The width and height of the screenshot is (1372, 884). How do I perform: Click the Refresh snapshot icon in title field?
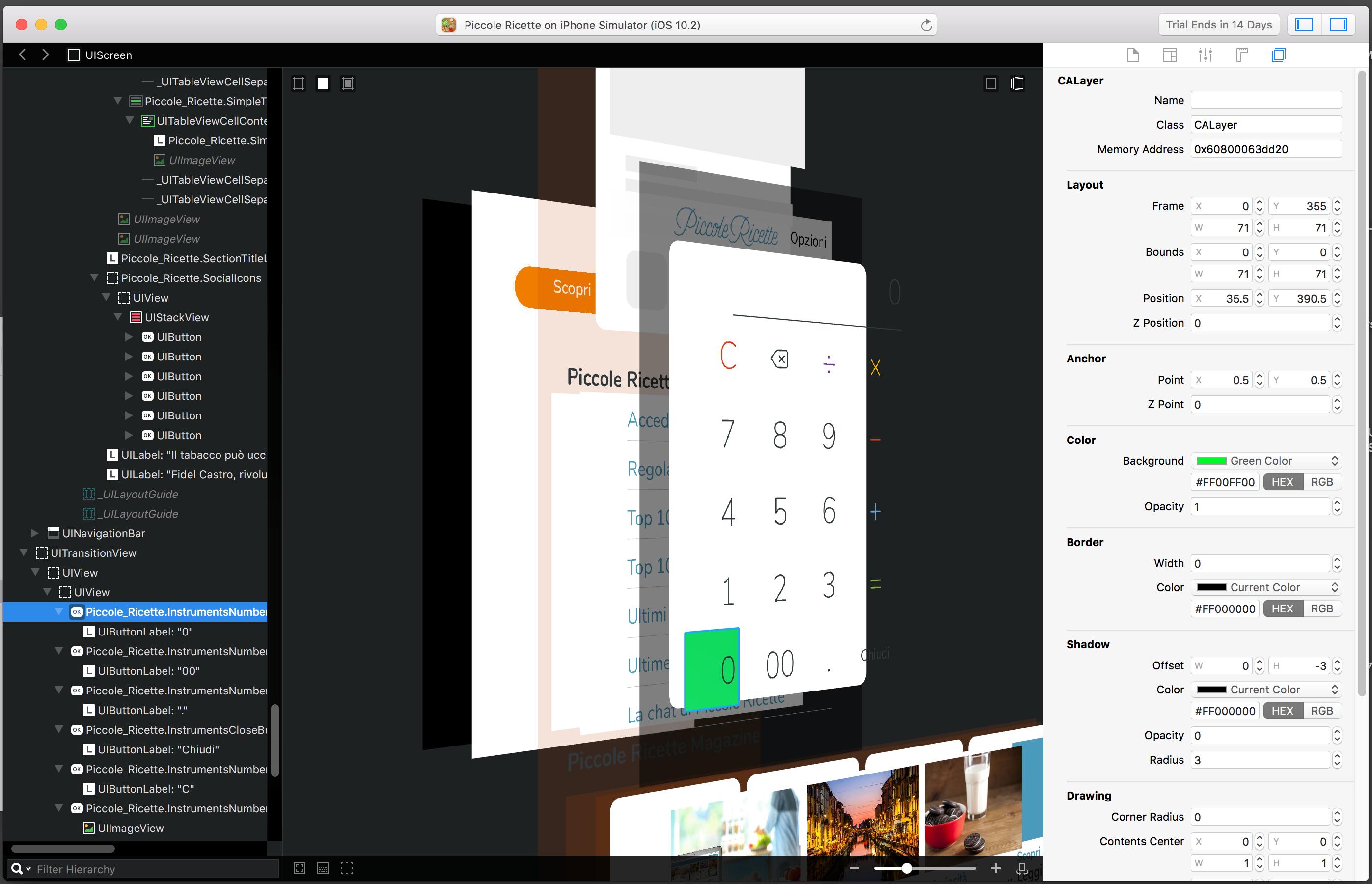tap(926, 25)
